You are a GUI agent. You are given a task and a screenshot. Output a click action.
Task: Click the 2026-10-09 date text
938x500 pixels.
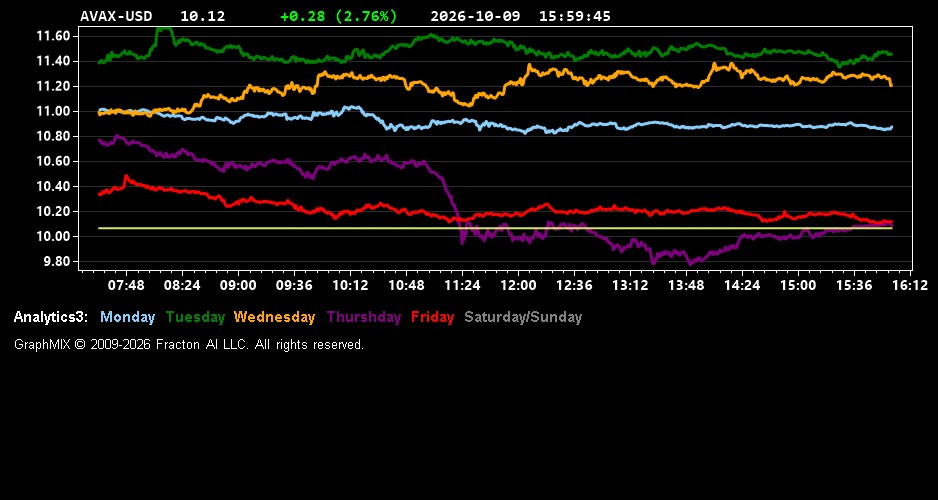click(476, 16)
